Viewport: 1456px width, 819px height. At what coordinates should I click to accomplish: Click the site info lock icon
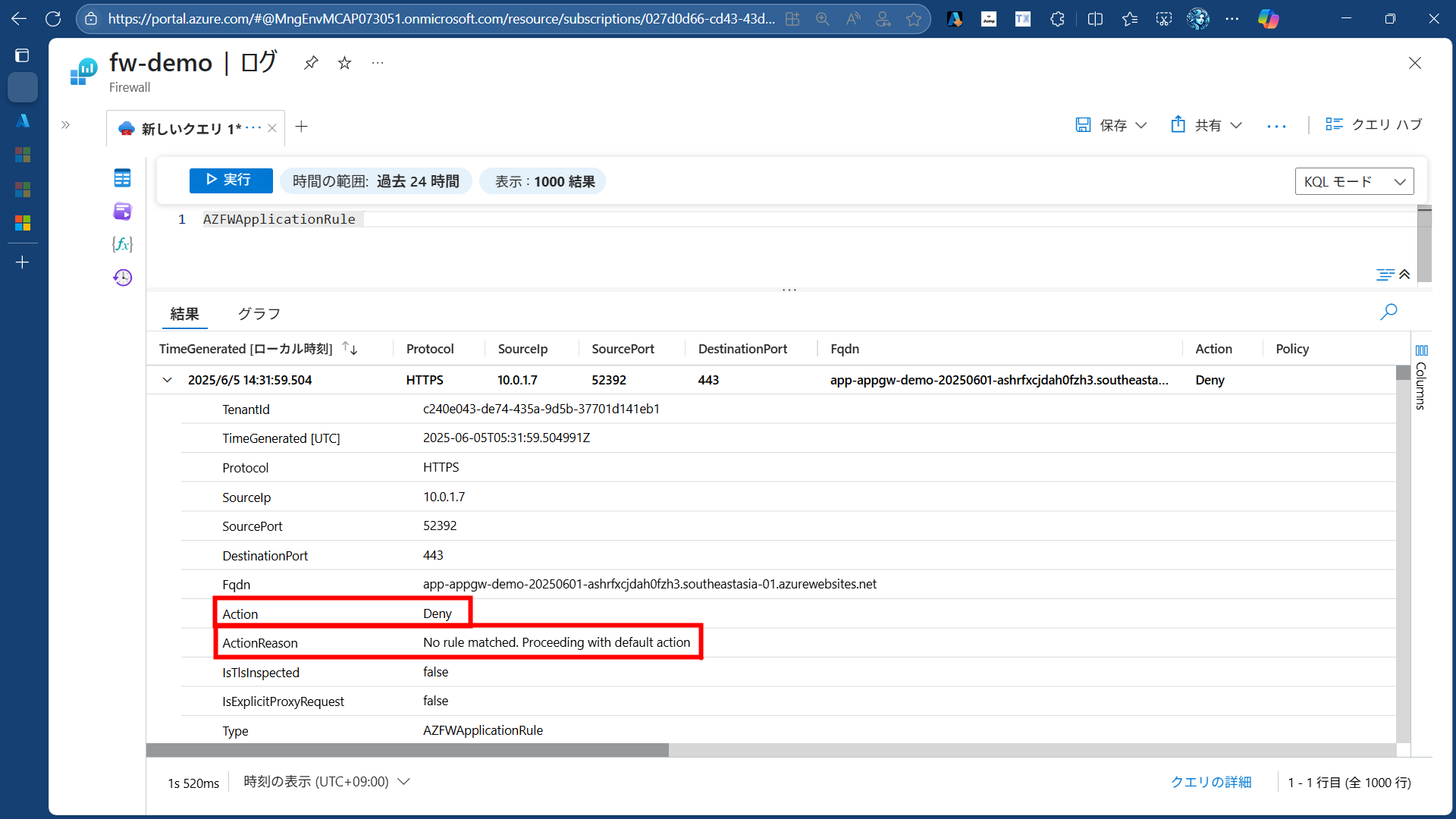[x=91, y=19]
